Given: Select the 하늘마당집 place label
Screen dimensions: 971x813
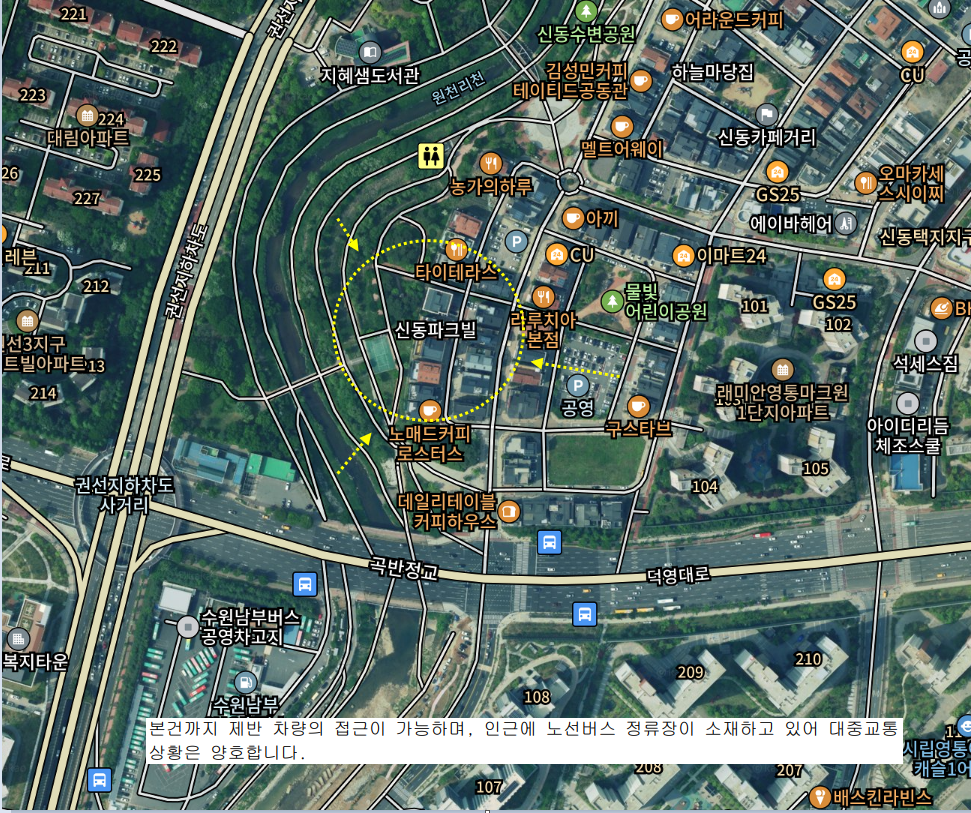Looking at the screenshot, I should [x=713, y=72].
